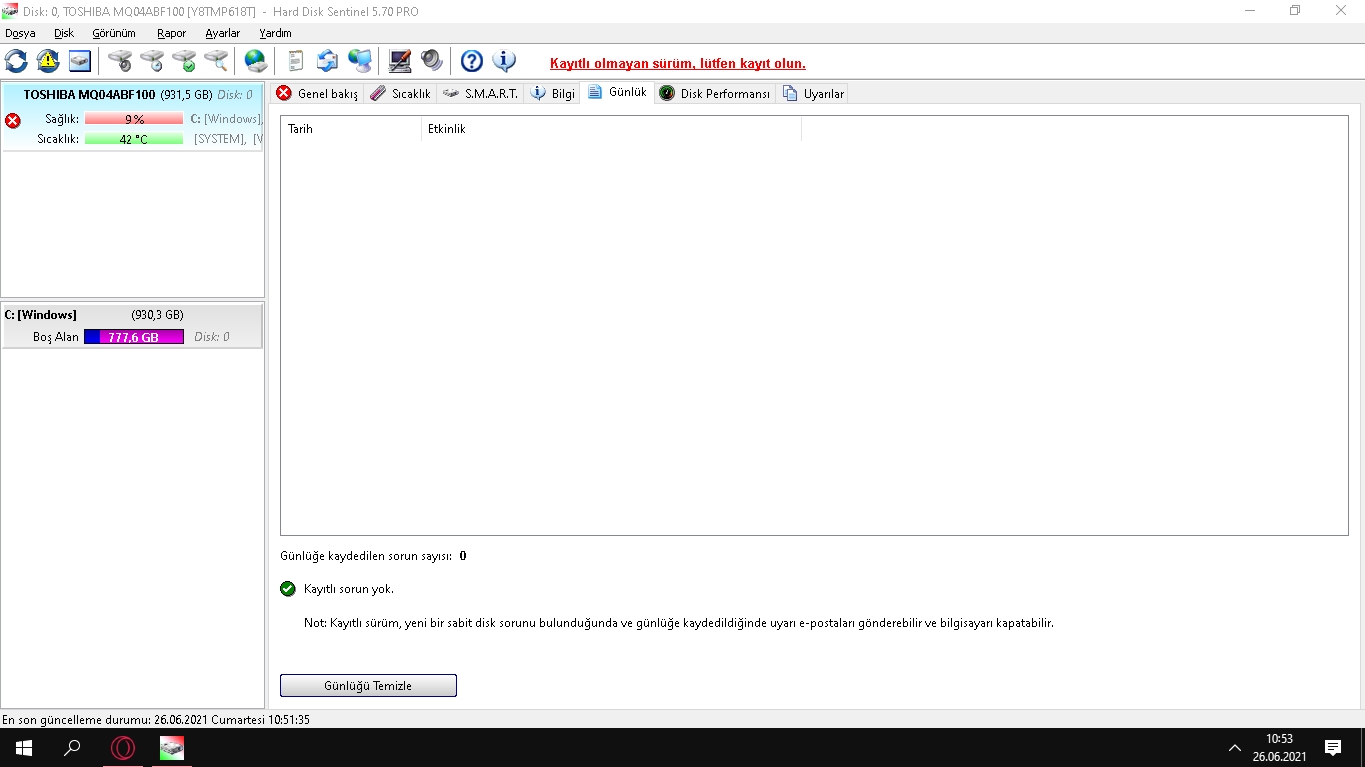Select the TOSHIBA MQ04ABF100 disk entry

point(132,117)
